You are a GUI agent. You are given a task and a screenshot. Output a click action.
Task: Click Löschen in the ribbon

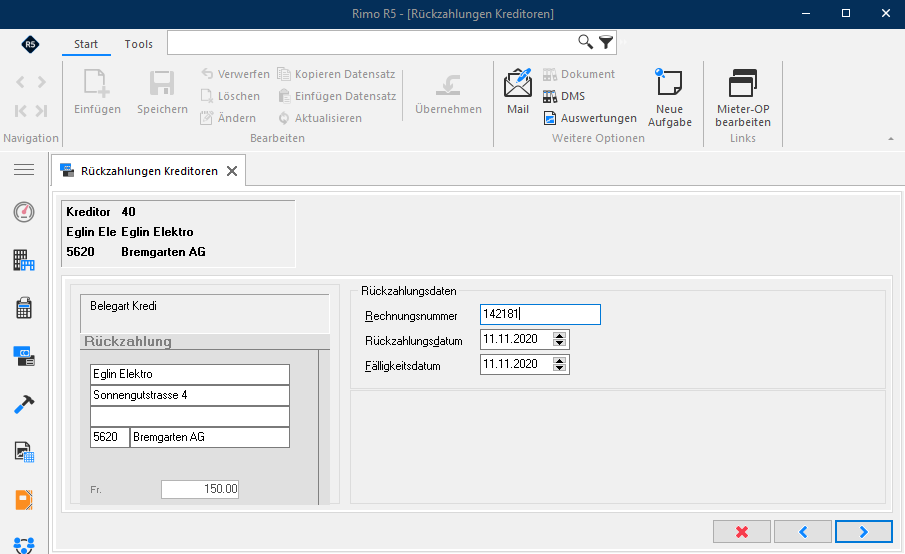(x=230, y=96)
